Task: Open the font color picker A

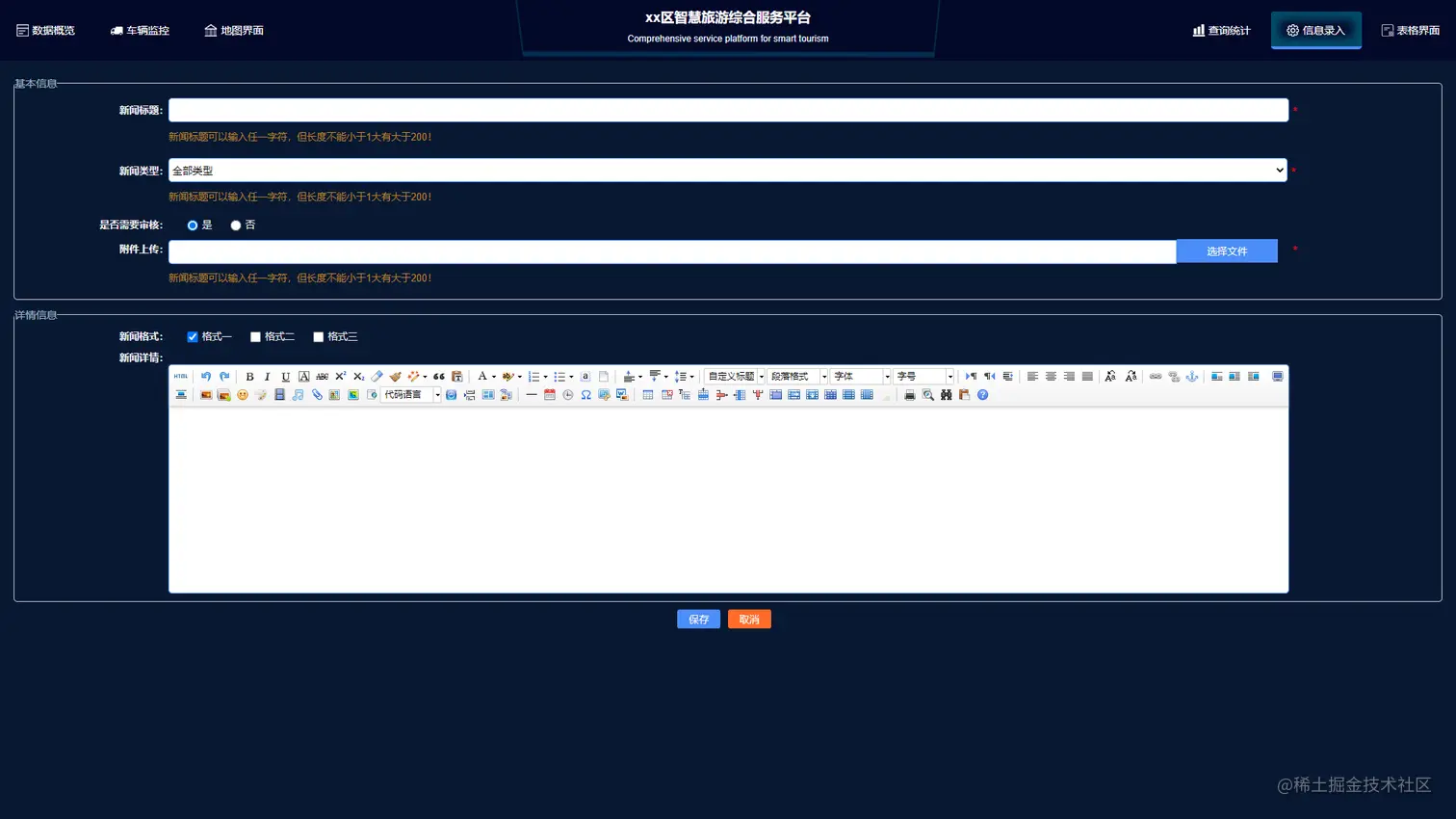Action: pos(482,377)
